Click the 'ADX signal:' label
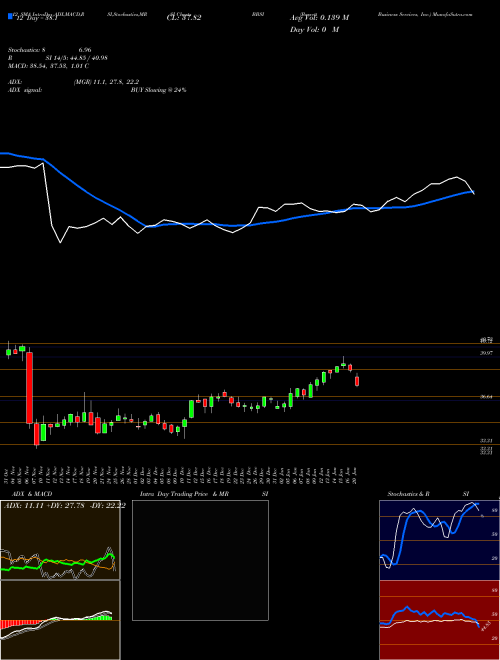 (25, 90)
